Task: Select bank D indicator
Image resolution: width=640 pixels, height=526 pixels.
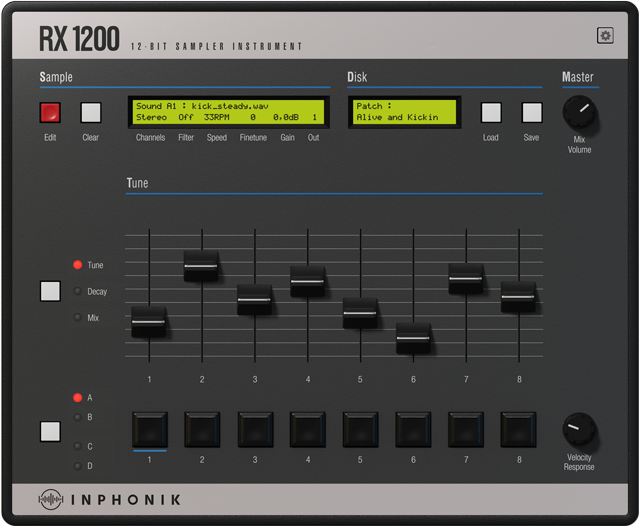Action: point(78,466)
